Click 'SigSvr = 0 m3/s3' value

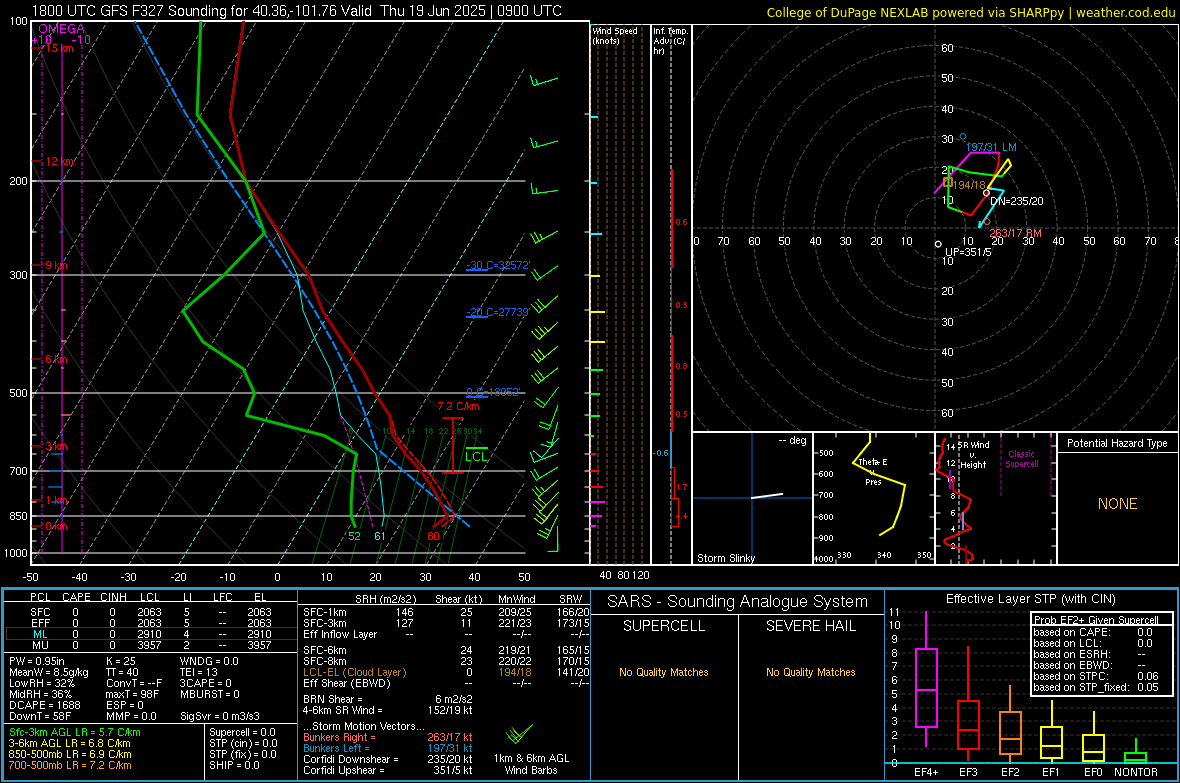[x=220, y=716]
